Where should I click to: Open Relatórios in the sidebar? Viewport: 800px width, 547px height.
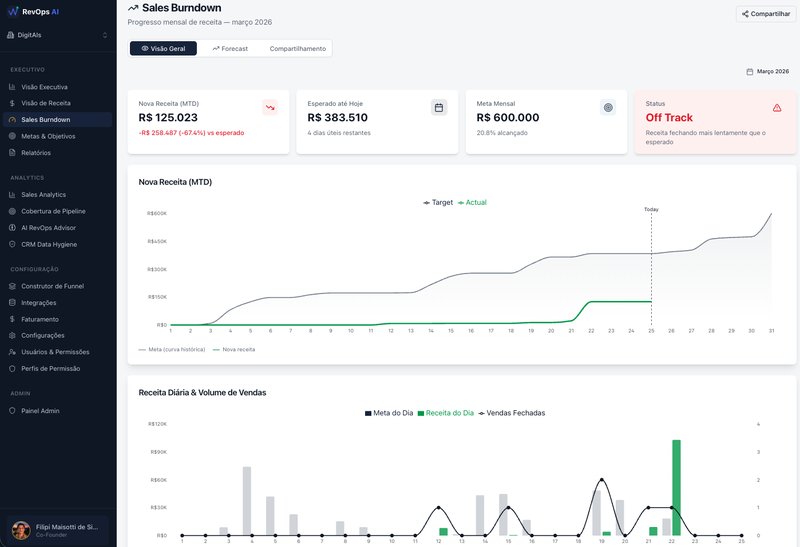click(58, 153)
